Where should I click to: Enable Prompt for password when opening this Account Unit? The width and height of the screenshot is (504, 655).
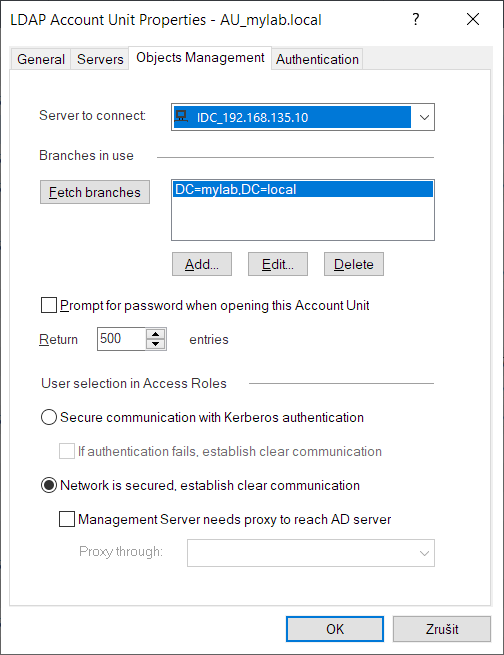(49, 305)
